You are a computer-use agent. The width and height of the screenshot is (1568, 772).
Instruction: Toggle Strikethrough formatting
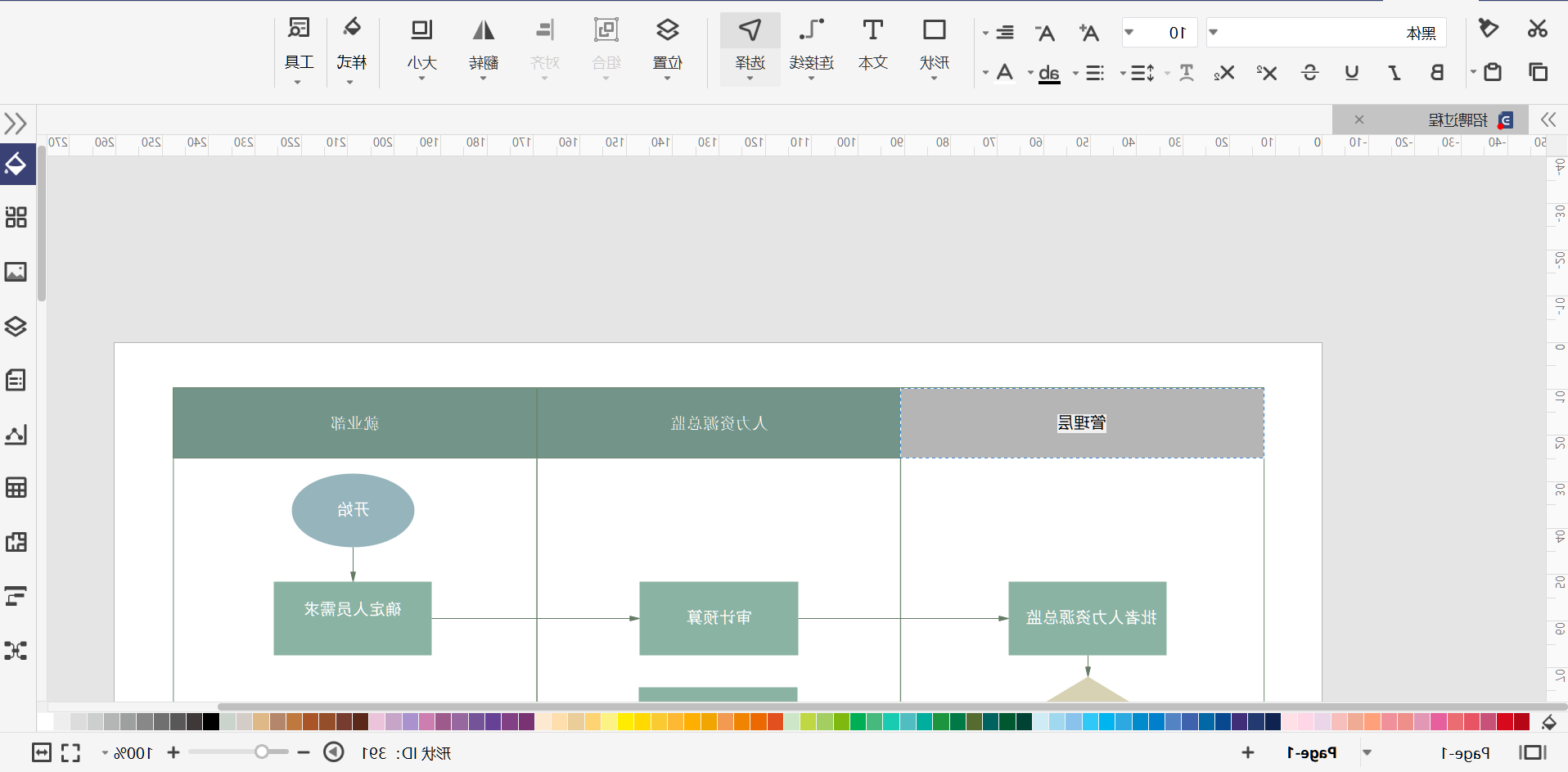(1309, 73)
